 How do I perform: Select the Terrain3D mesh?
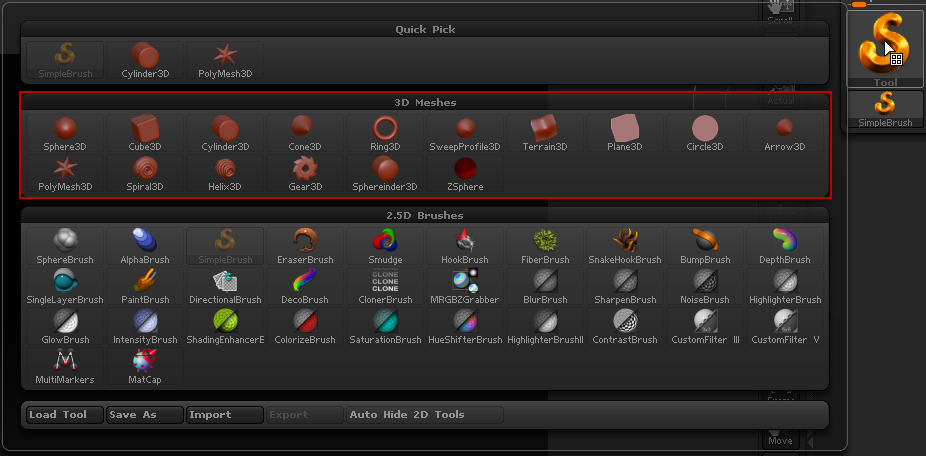click(545, 133)
